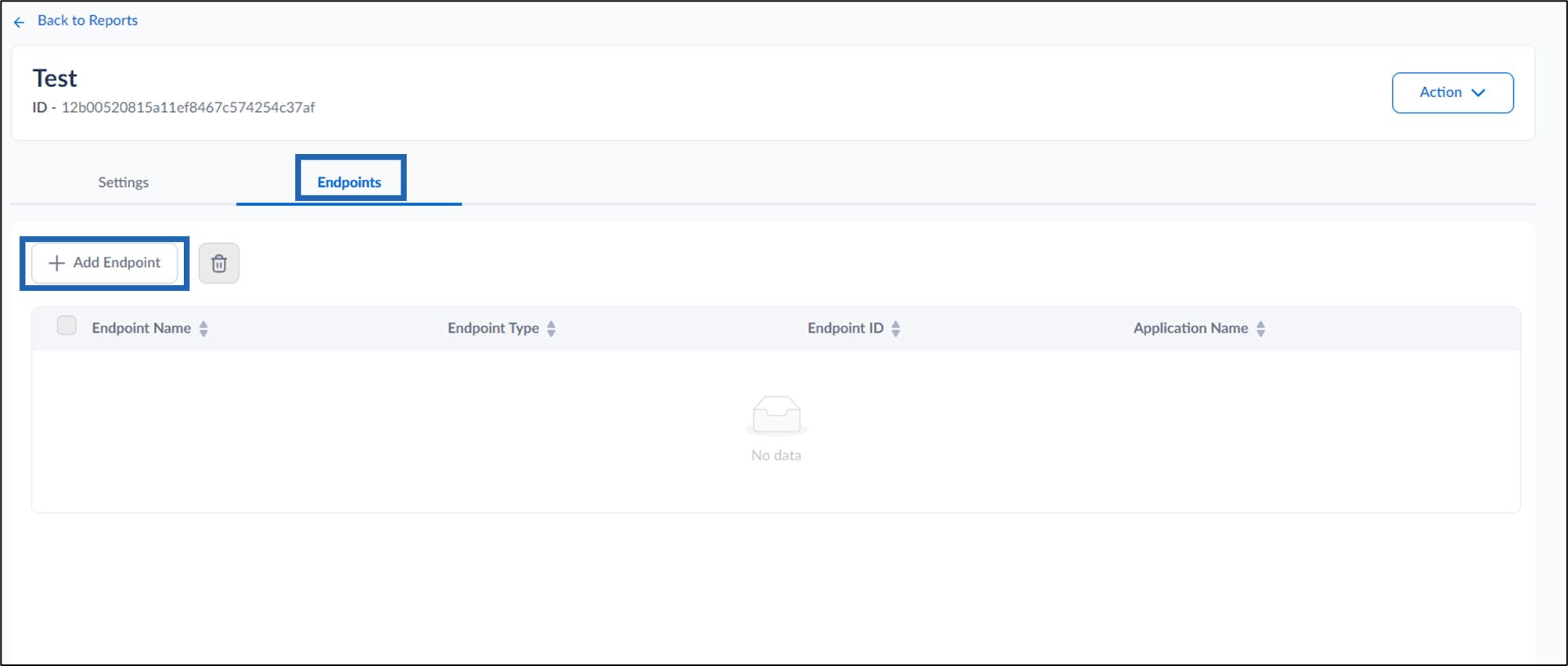Click the No data placeholder text

776,455
